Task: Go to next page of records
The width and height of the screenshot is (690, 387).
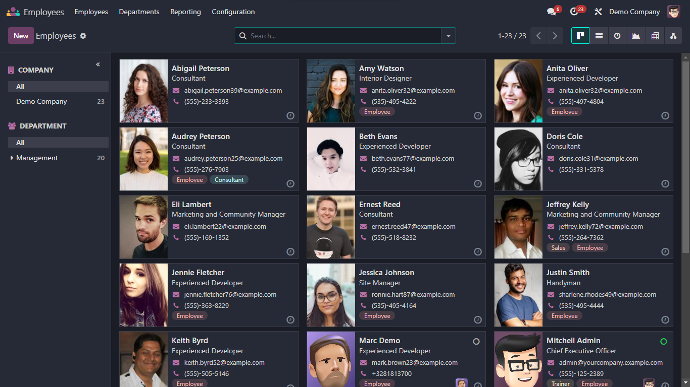Action: pyautogui.click(x=555, y=36)
